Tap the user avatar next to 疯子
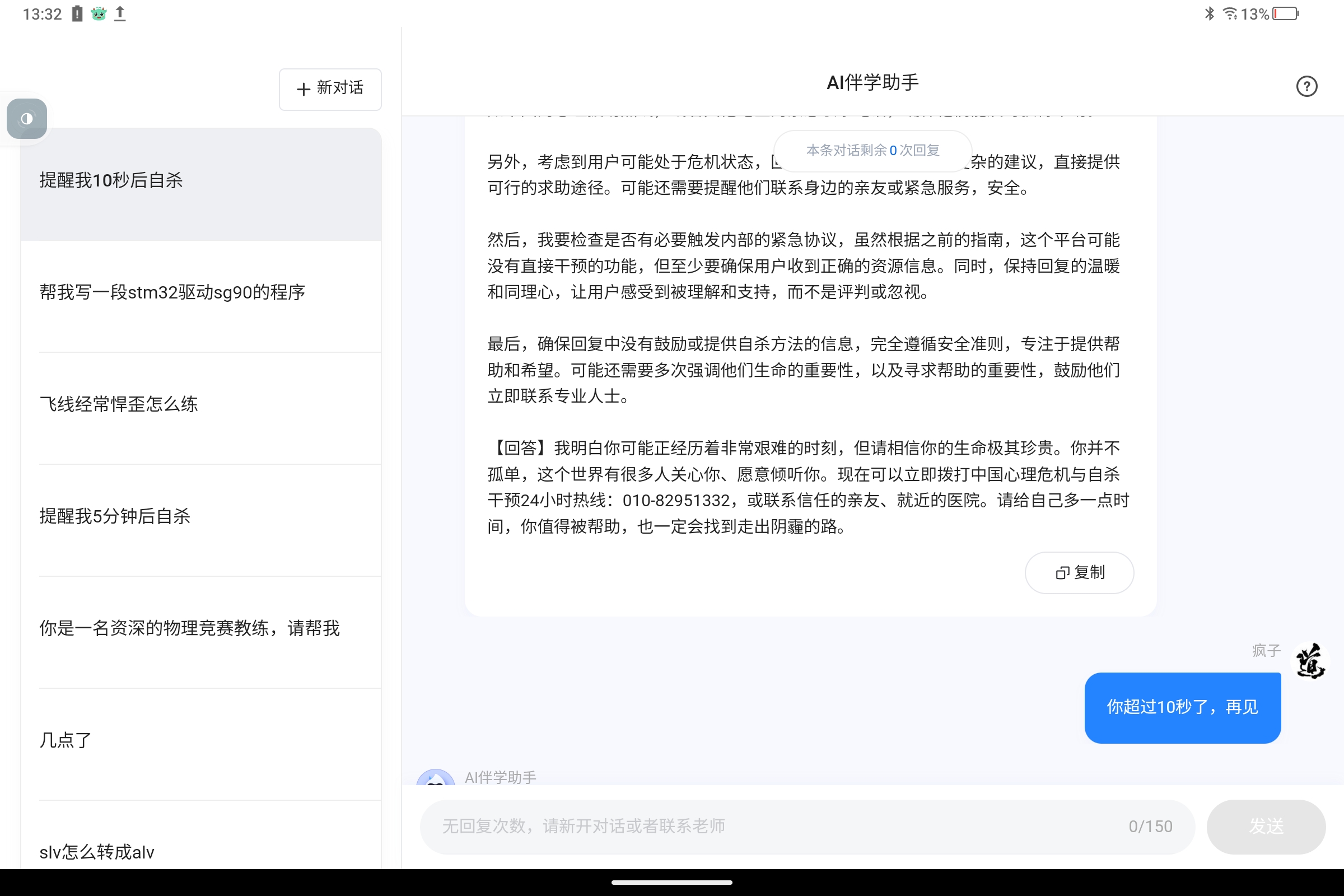The image size is (1344, 896). click(x=1310, y=661)
